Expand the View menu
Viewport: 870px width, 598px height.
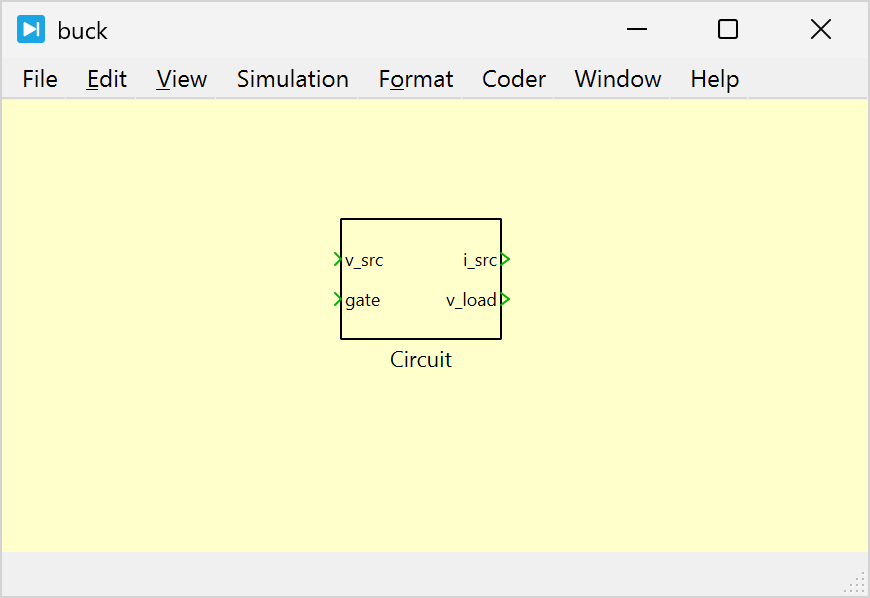coord(182,79)
